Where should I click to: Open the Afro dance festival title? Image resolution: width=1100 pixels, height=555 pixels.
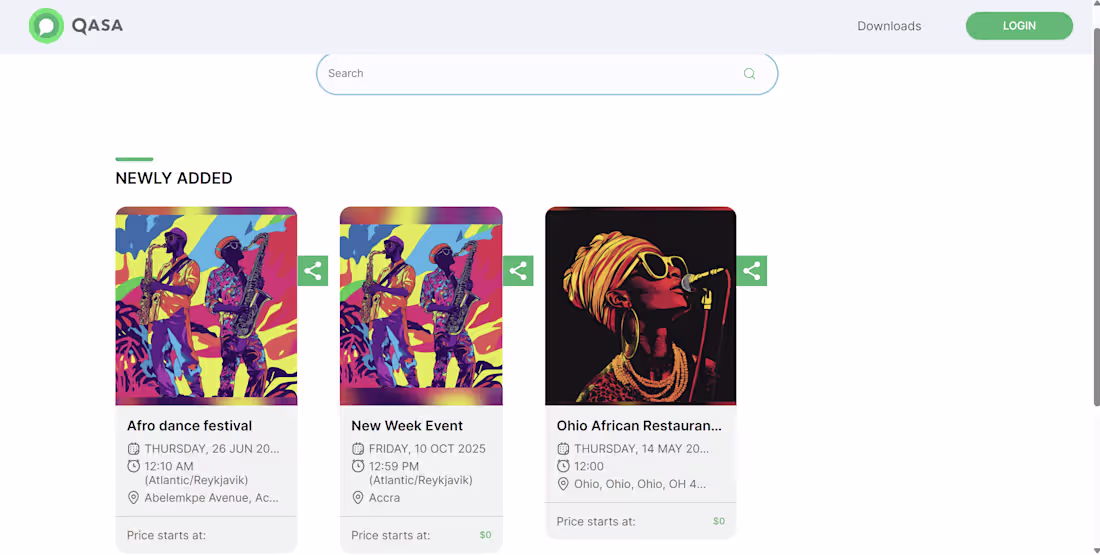[x=189, y=426]
